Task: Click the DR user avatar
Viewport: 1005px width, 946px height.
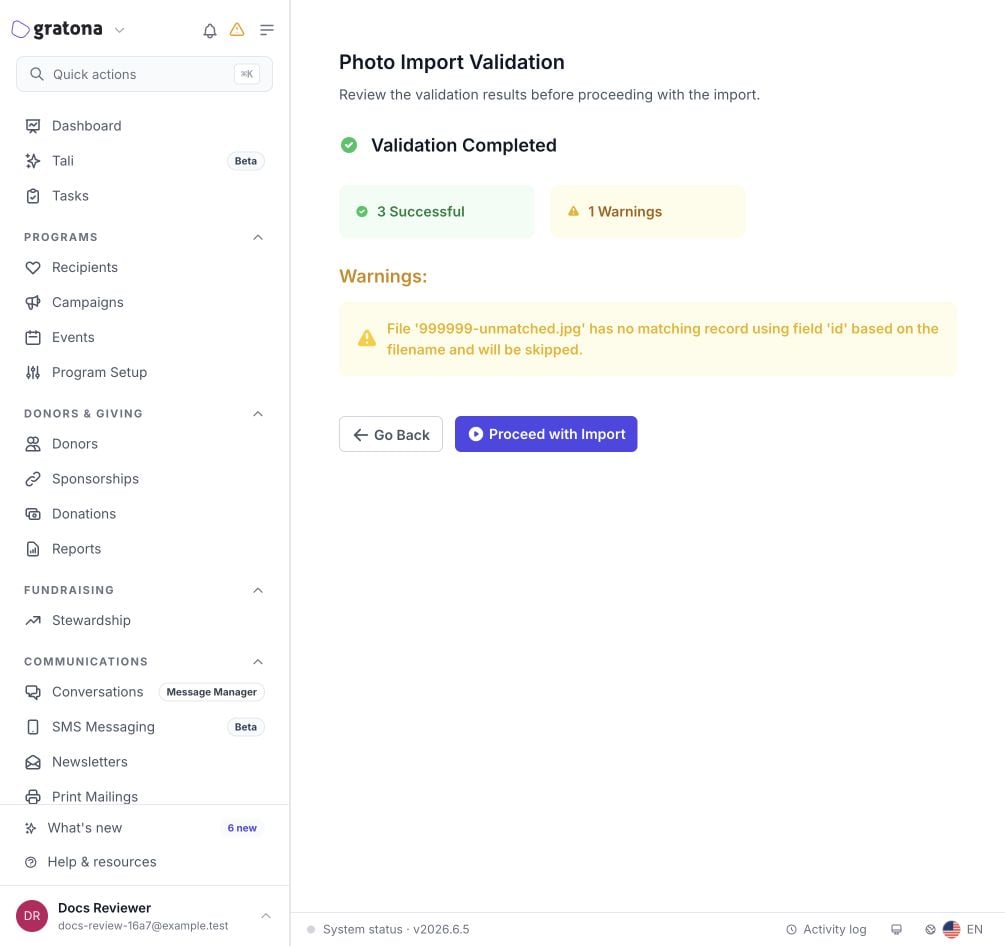Action: 32,916
